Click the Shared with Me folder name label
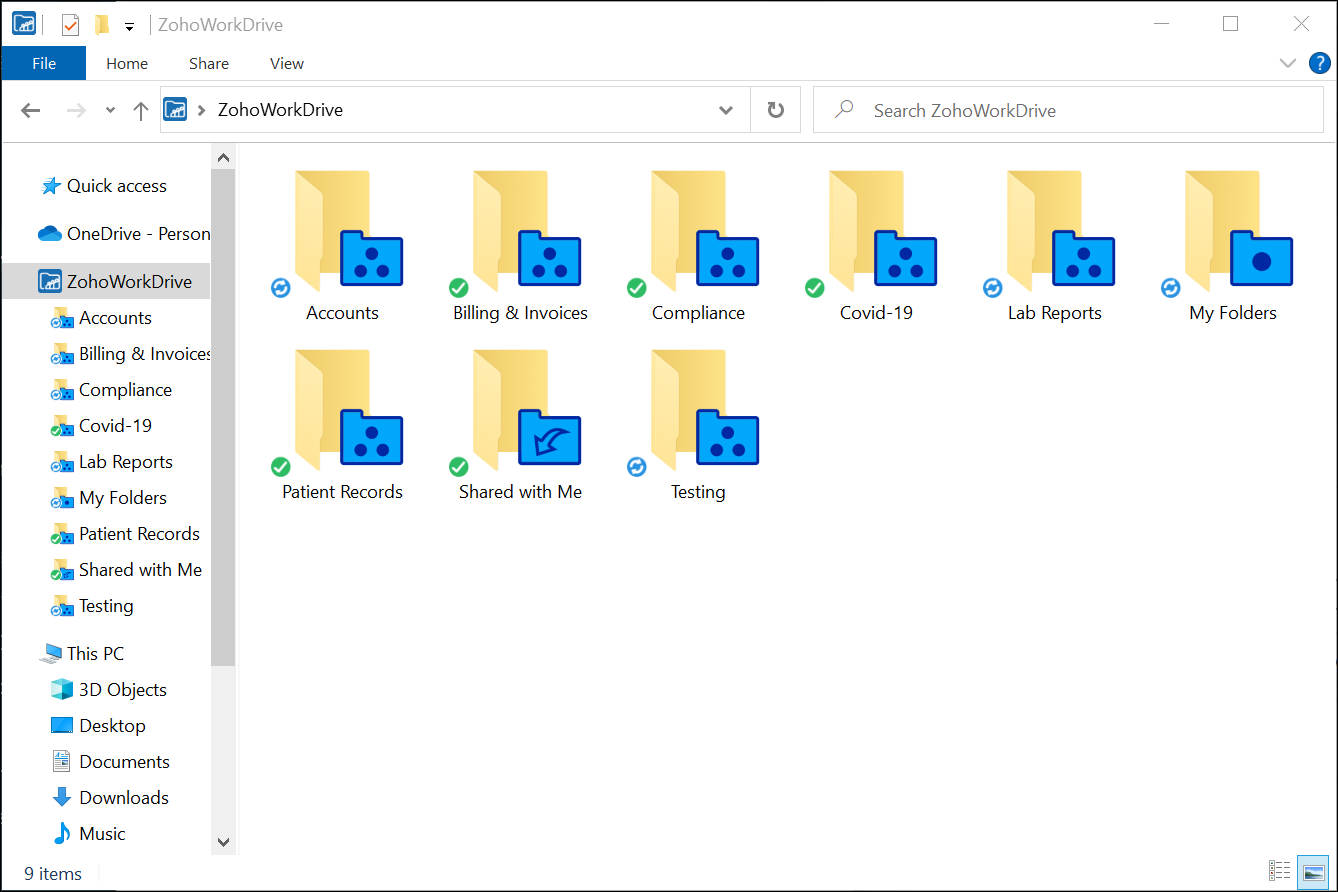The height and width of the screenshot is (892, 1338). pos(521,492)
